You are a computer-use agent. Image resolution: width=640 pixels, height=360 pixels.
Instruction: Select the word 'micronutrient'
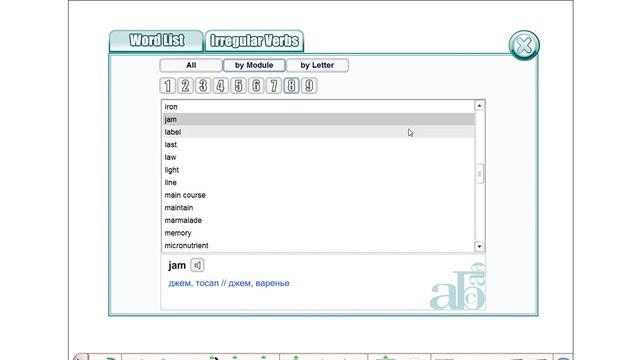coord(318,246)
